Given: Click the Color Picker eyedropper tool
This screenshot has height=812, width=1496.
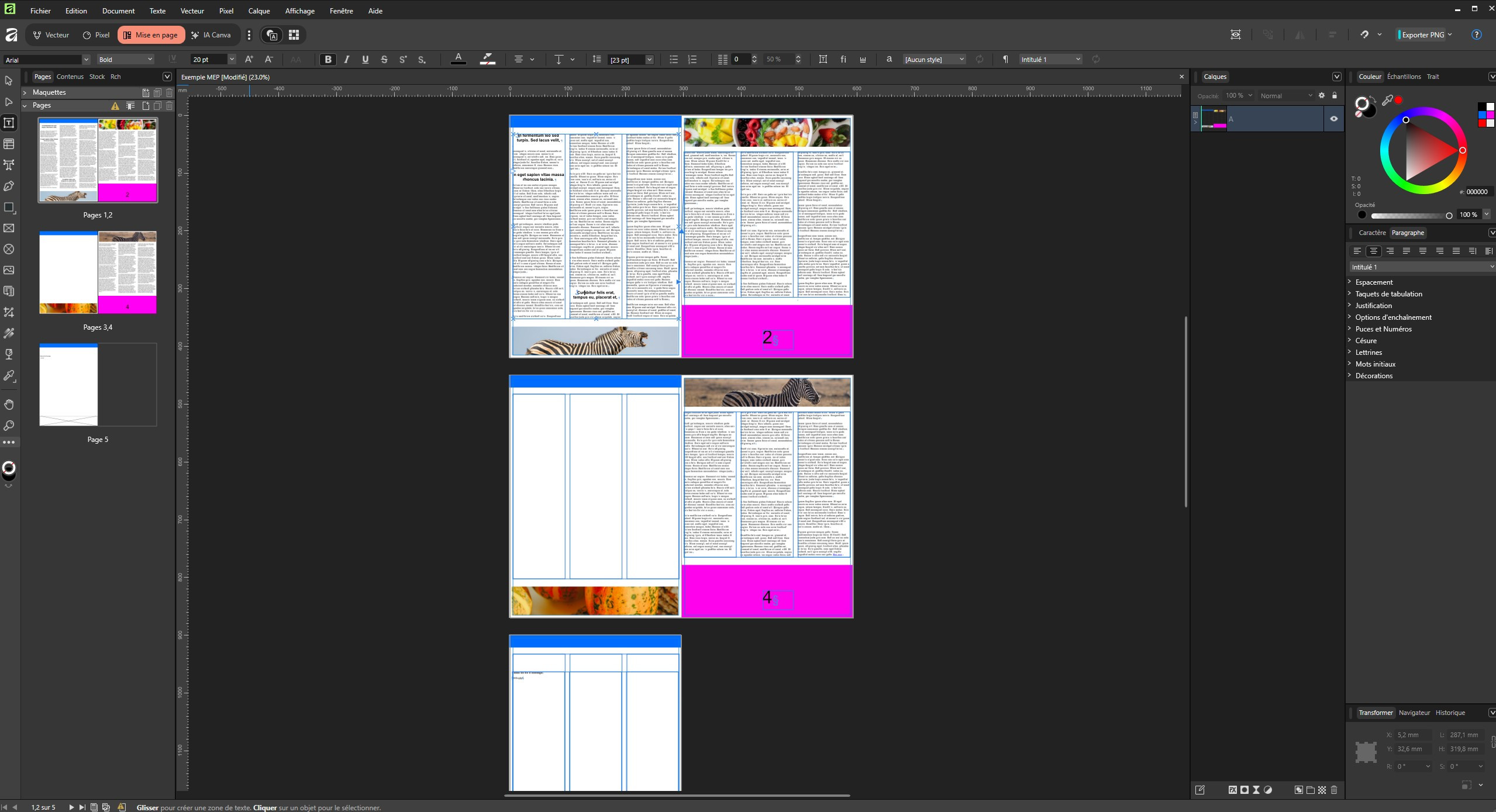Looking at the screenshot, I should pos(9,375).
